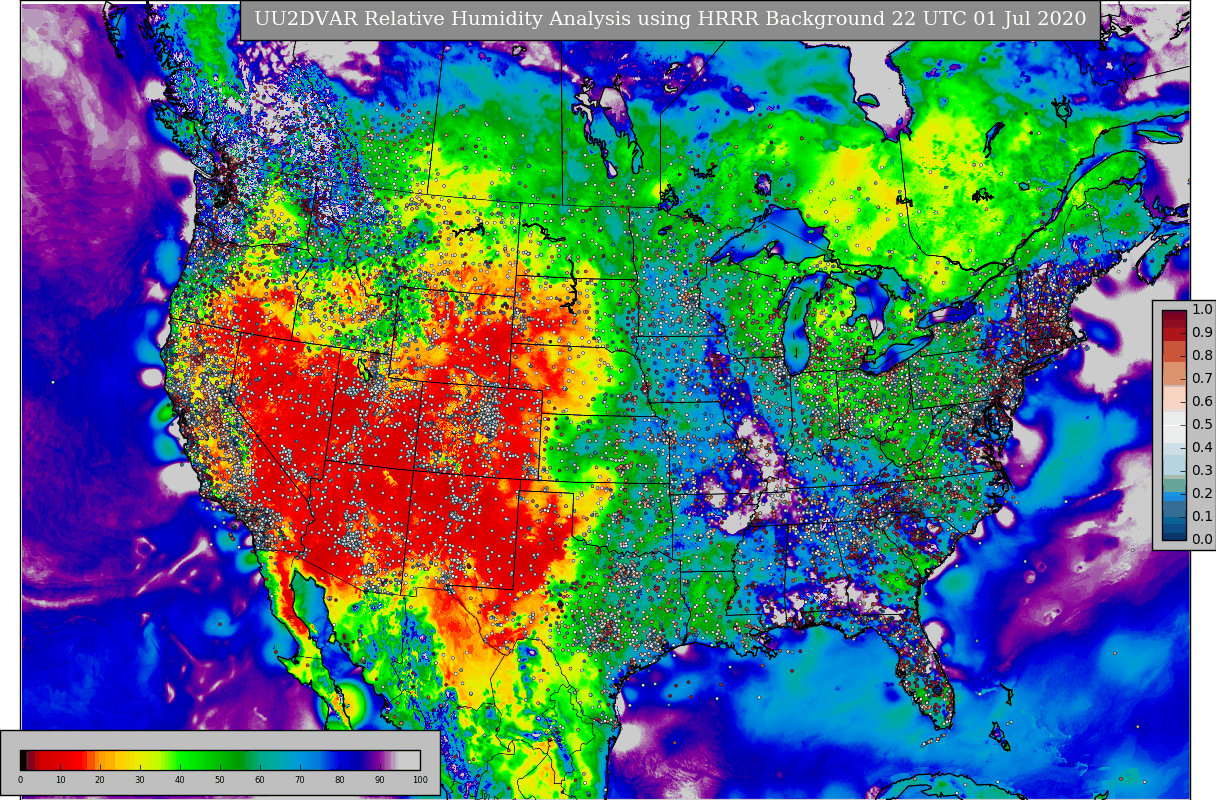Click the yellow band above 30 on humidity colorbar
1216x800 pixels.
click(140, 760)
